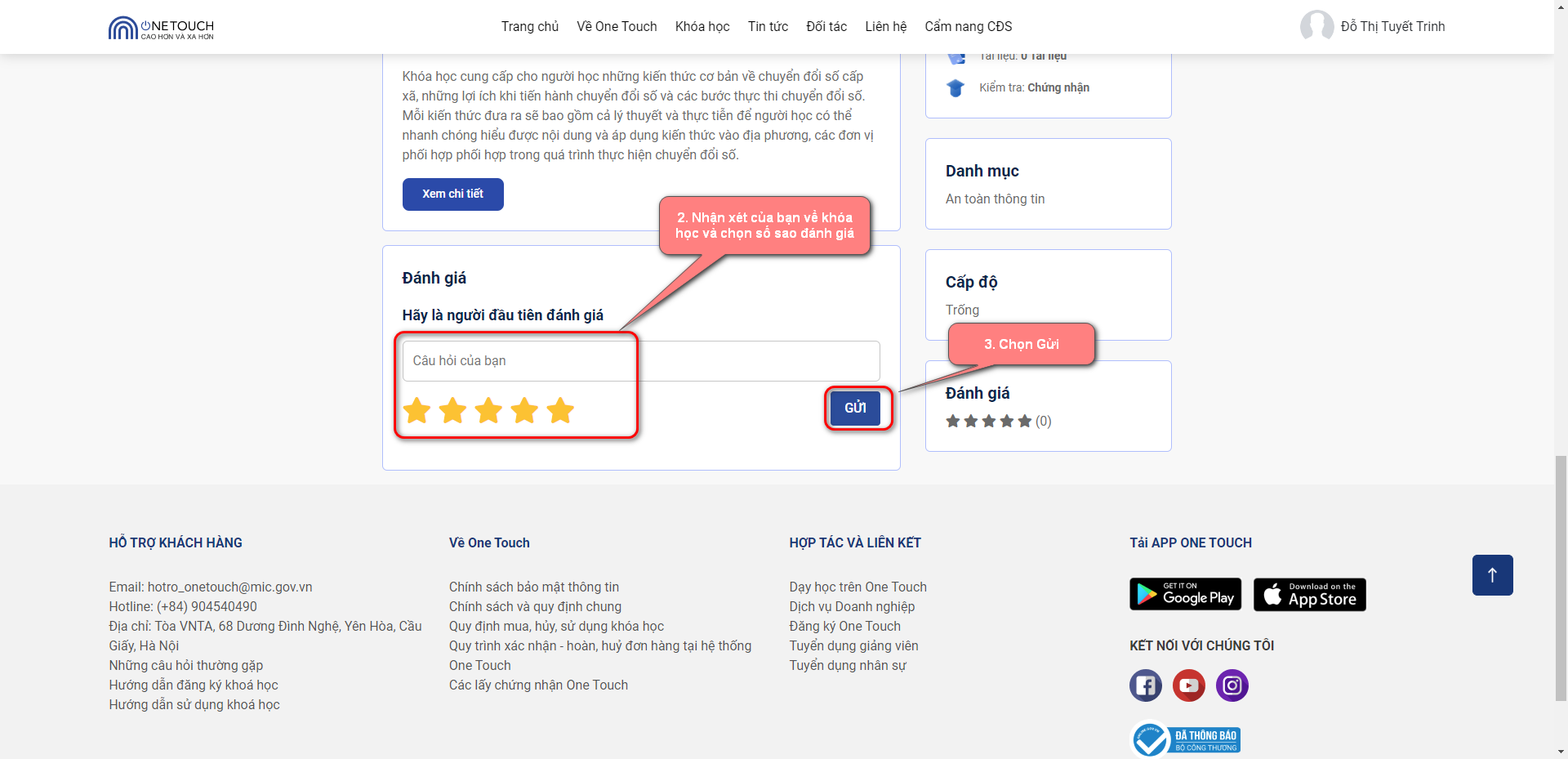The image size is (1568, 759).
Task: Click the Đã thông báo Bộ Công Thương badge
Action: point(1187,740)
